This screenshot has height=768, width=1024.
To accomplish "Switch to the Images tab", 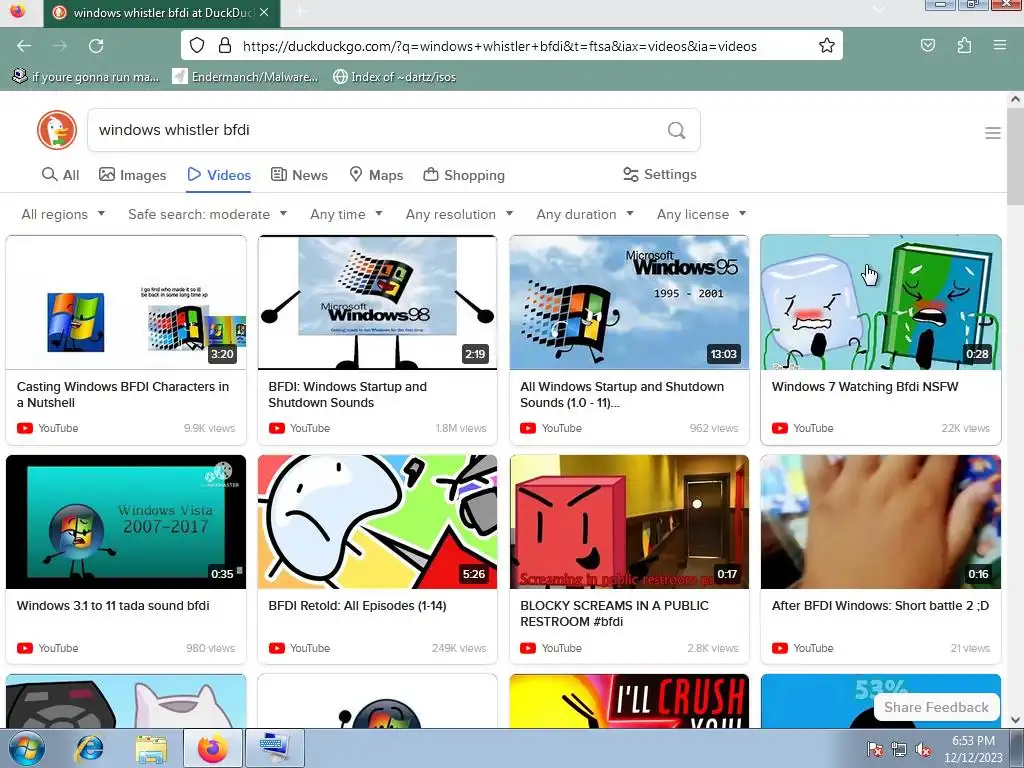I will (x=133, y=175).
